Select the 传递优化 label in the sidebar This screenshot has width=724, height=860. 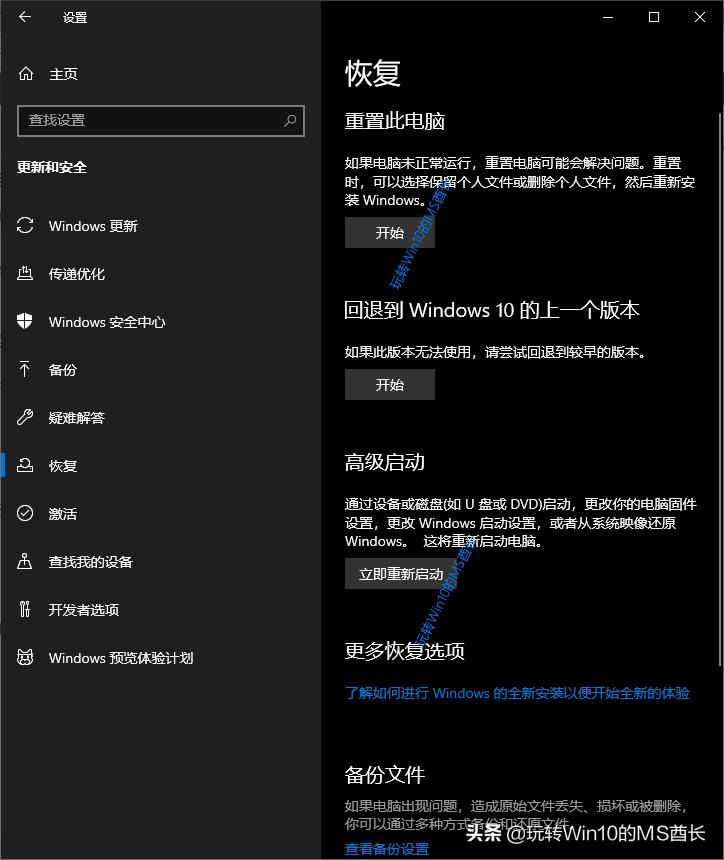pyautogui.click(x=77, y=274)
